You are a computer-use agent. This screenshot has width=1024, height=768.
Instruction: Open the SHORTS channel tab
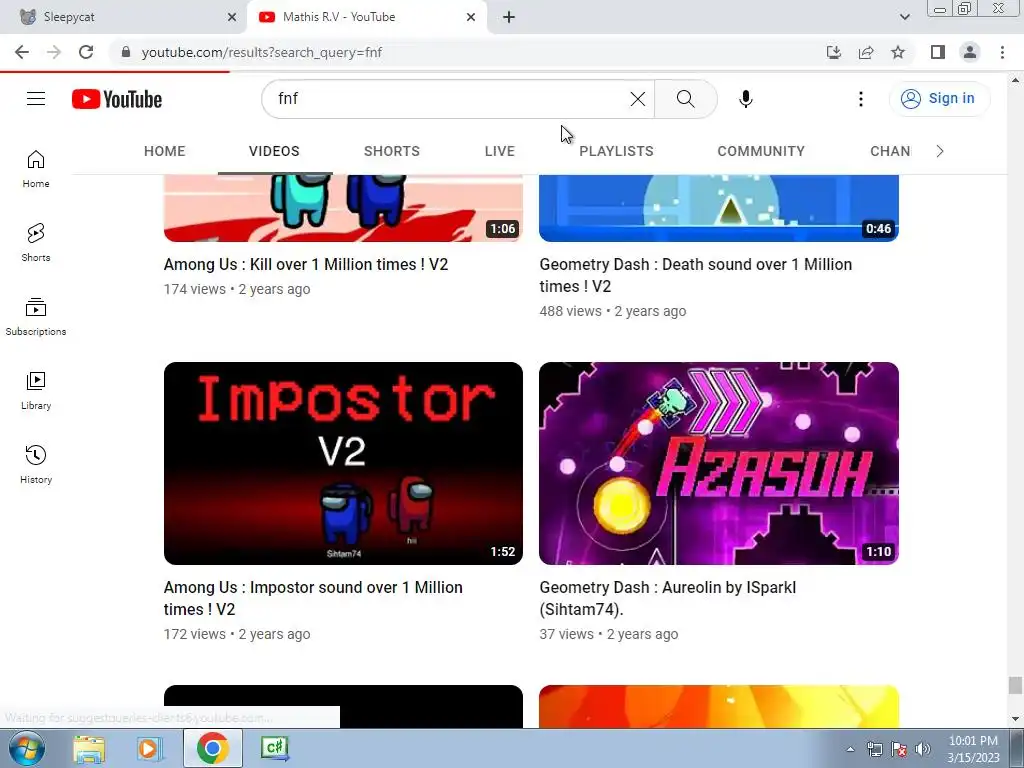pyautogui.click(x=392, y=151)
